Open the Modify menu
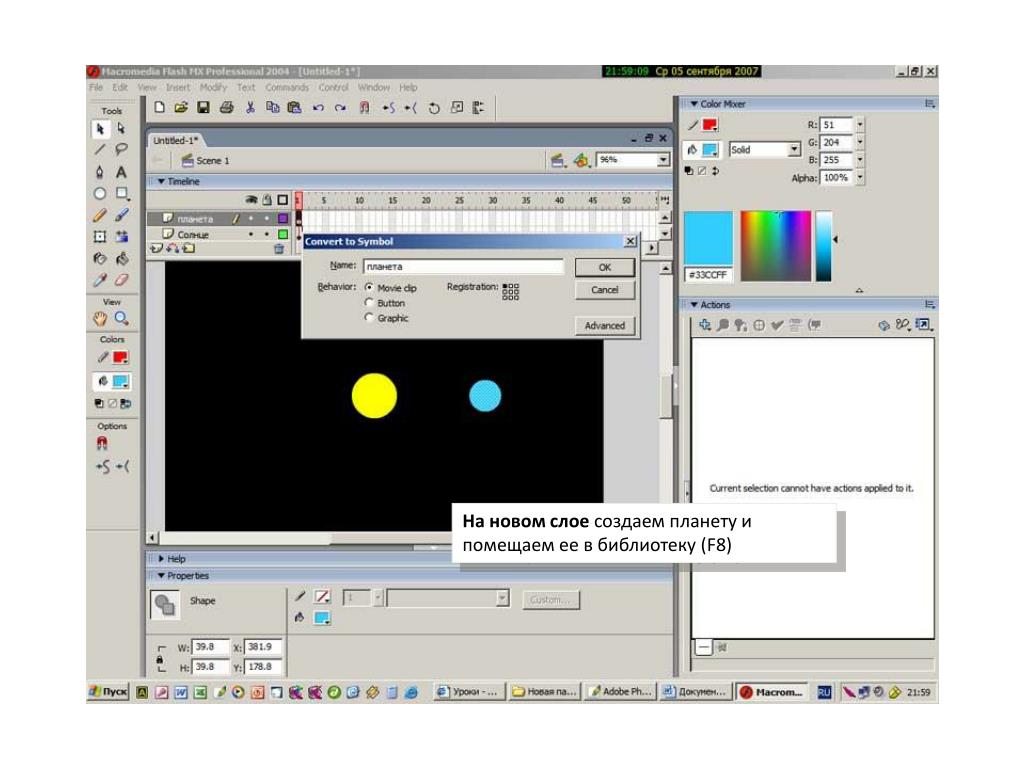 click(x=213, y=87)
